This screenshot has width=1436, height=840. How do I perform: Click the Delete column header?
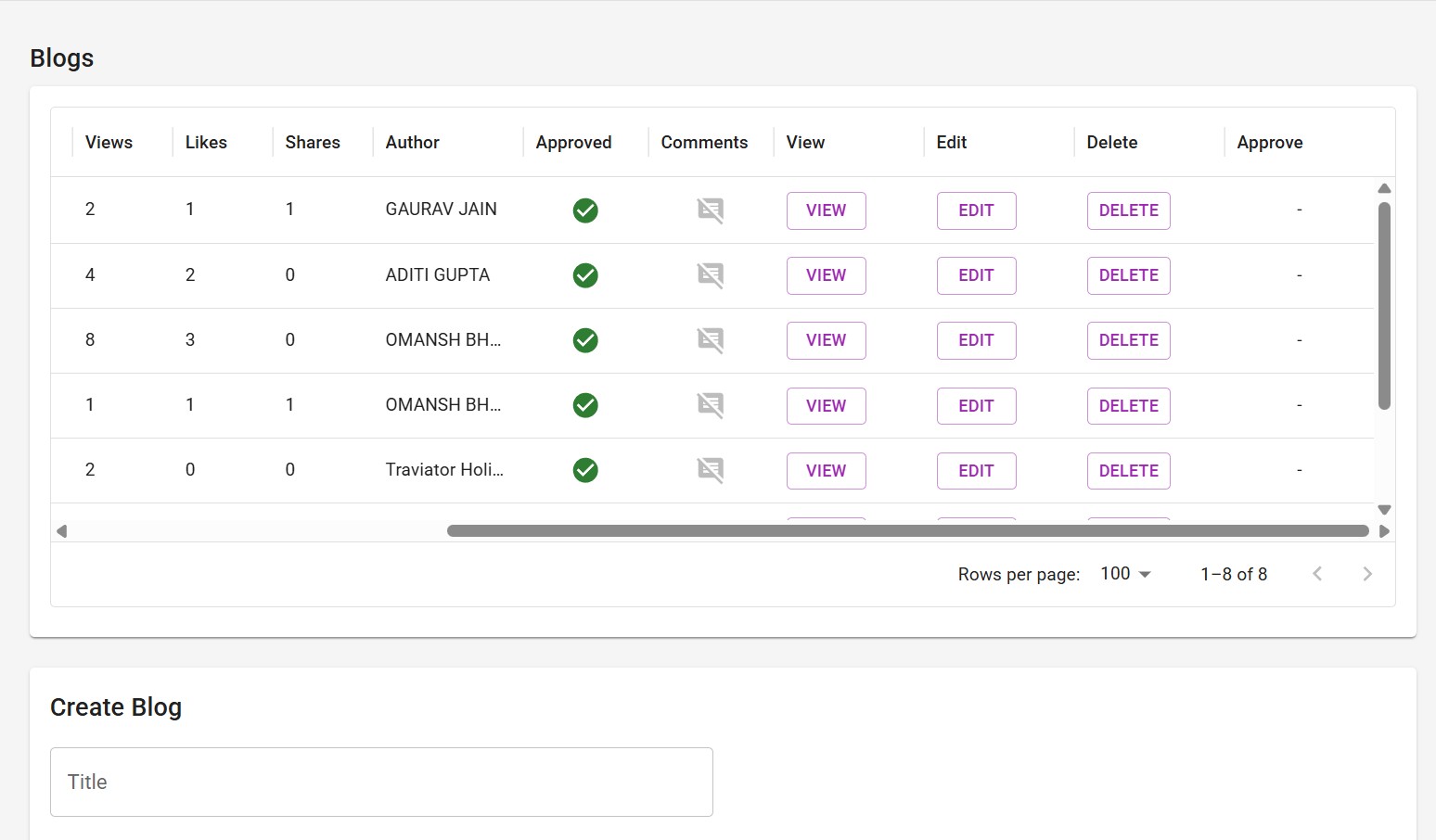point(1112,142)
